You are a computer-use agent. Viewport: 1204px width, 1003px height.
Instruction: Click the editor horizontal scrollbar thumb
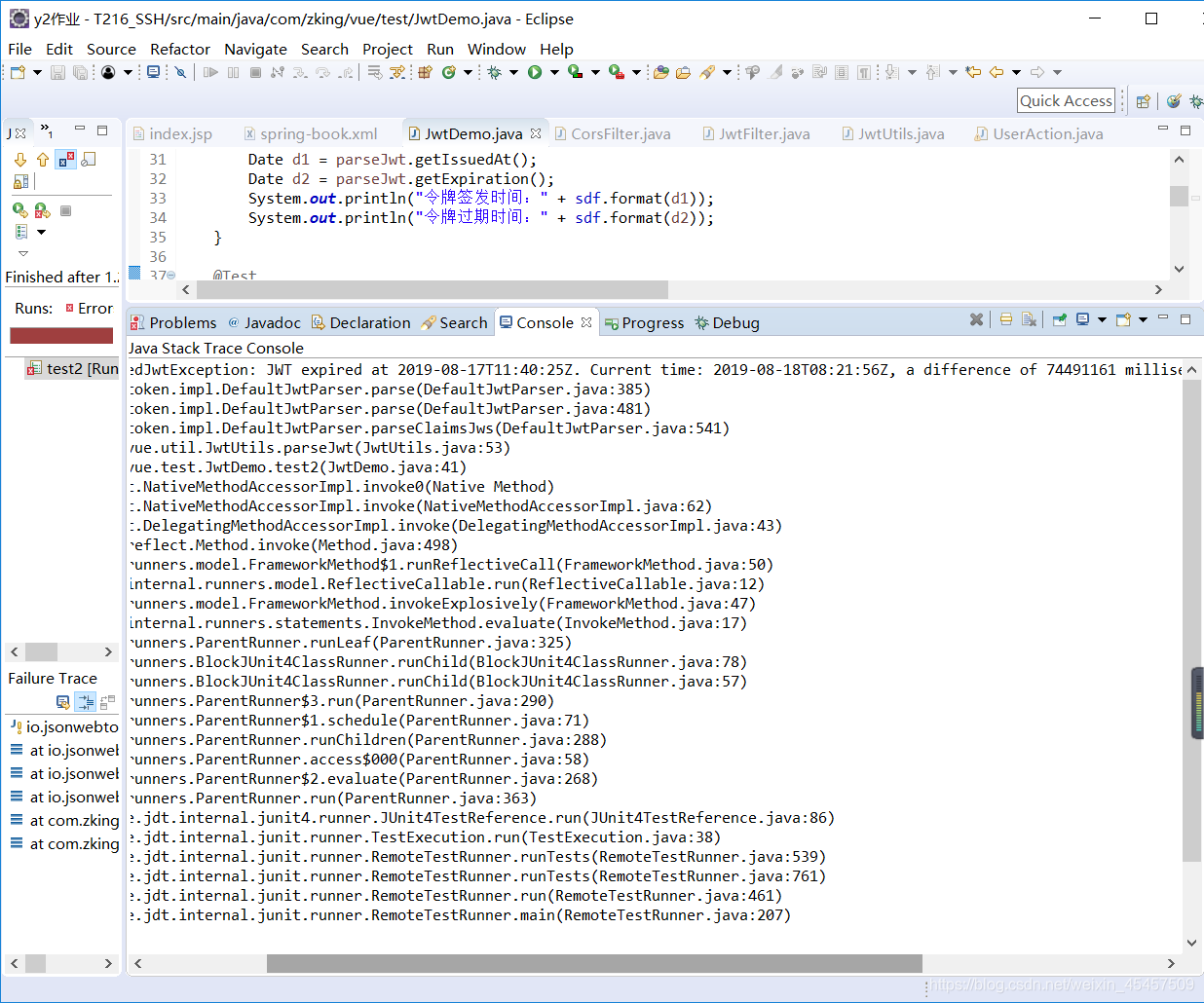[433, 289]
